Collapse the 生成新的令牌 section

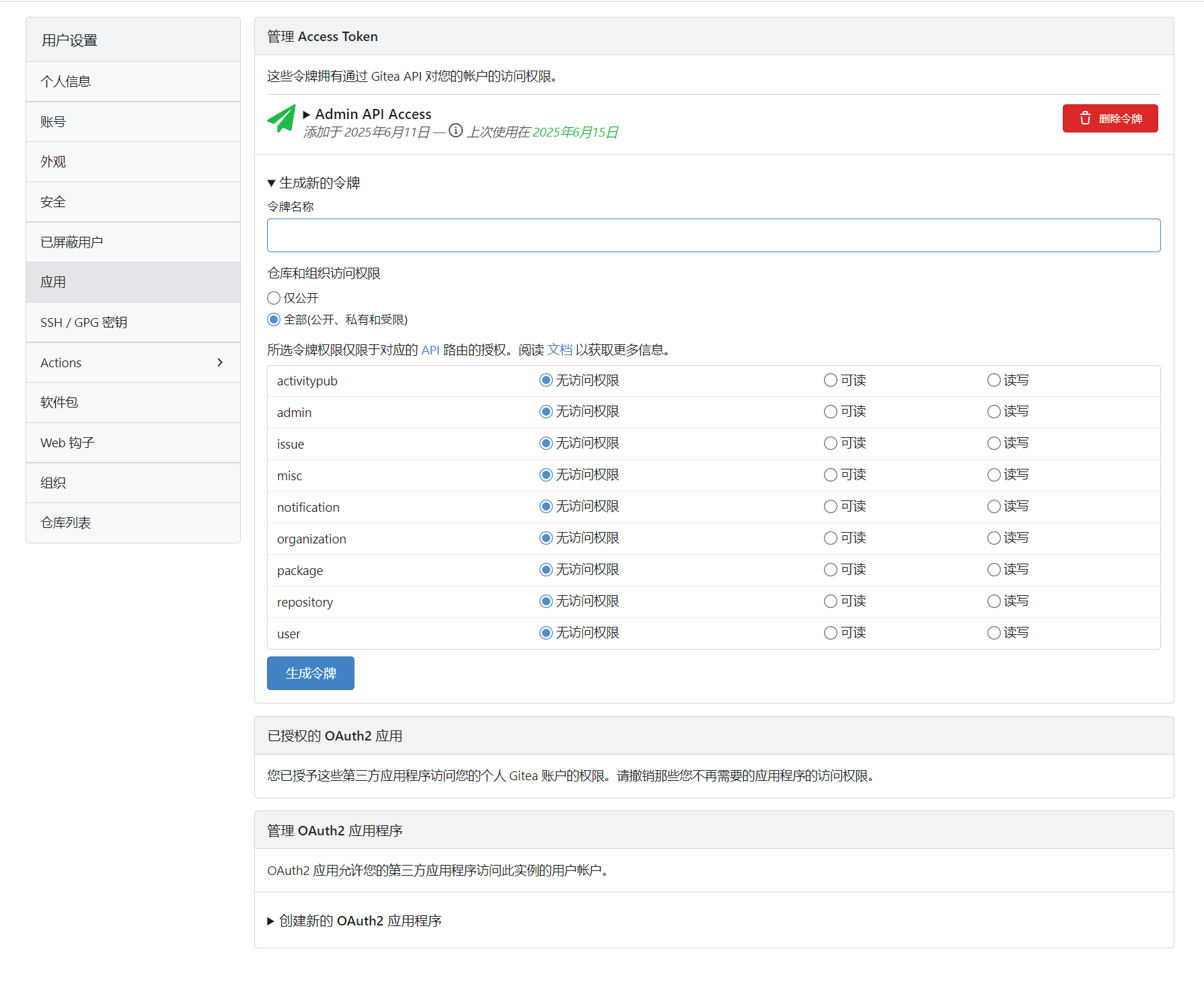point(272,182)
